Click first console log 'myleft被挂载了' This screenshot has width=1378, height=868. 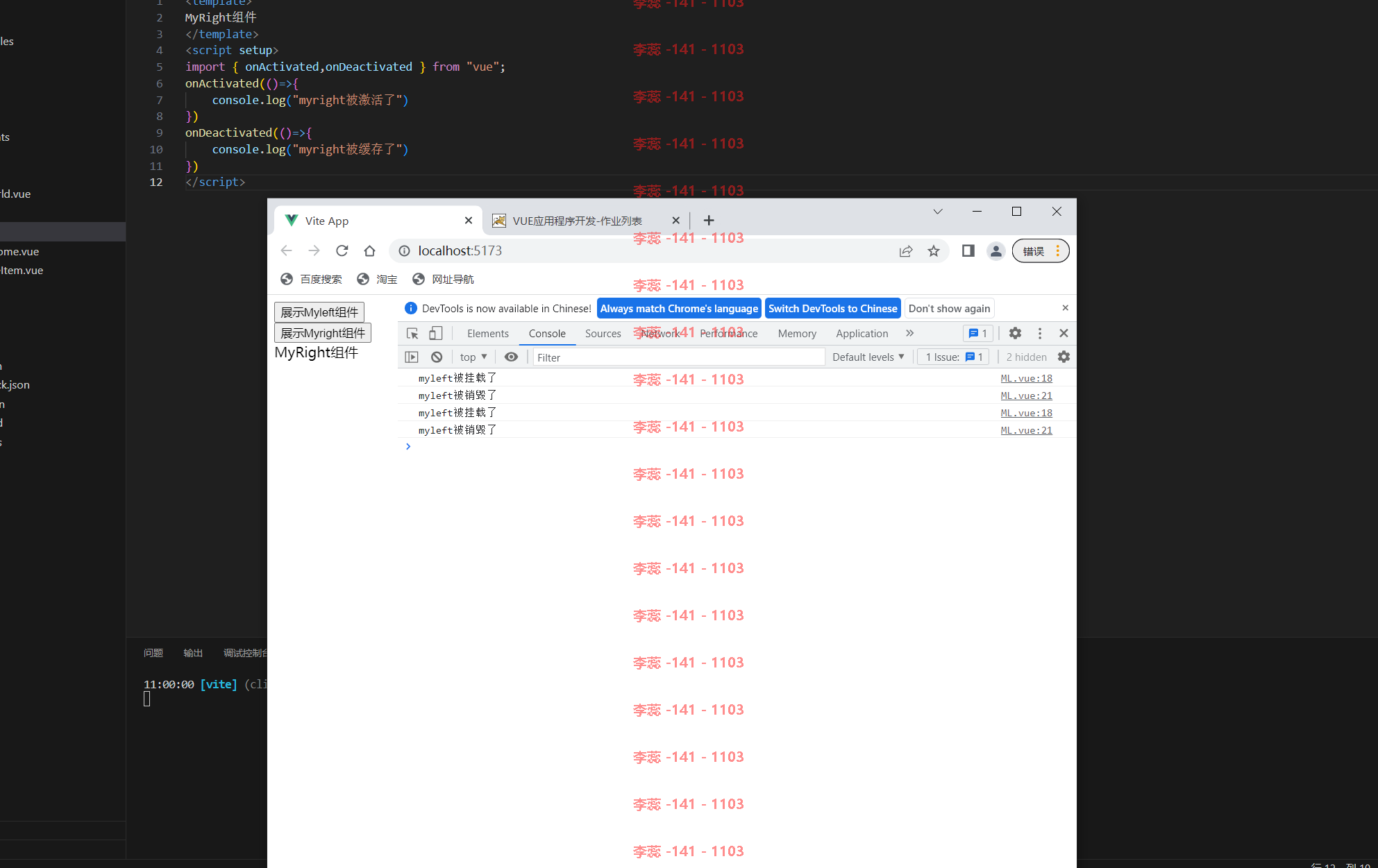pos(457,378)
